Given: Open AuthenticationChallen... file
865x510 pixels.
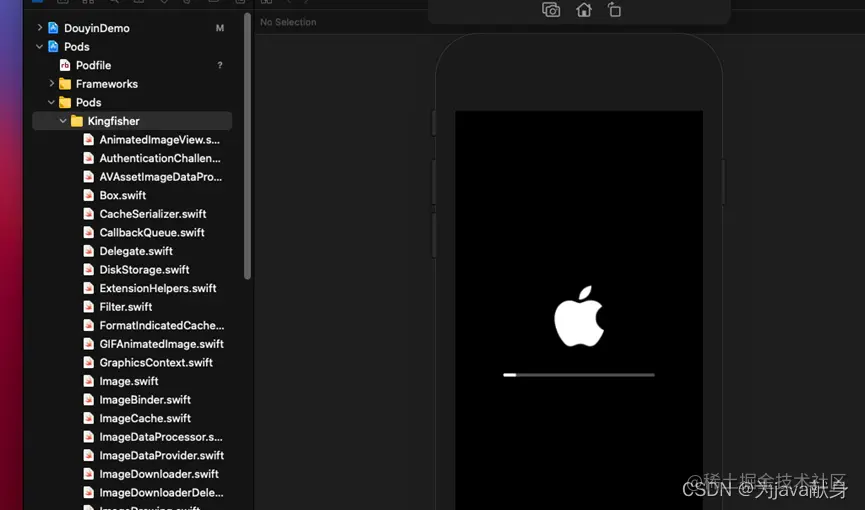Looking at the screenshot, I should (x=160, y=158).
